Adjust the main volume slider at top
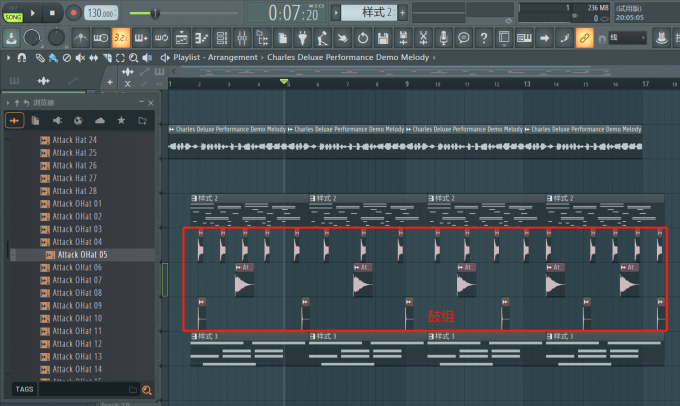 [155, 13]
